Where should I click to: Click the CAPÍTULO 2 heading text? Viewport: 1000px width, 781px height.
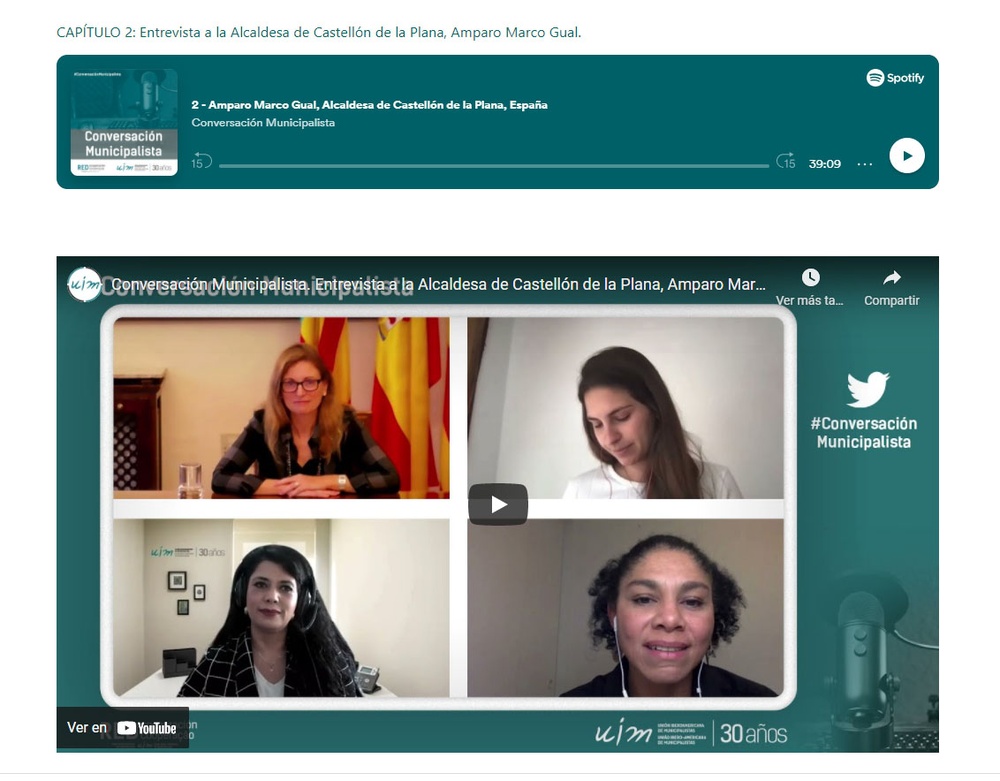(319, 33)
